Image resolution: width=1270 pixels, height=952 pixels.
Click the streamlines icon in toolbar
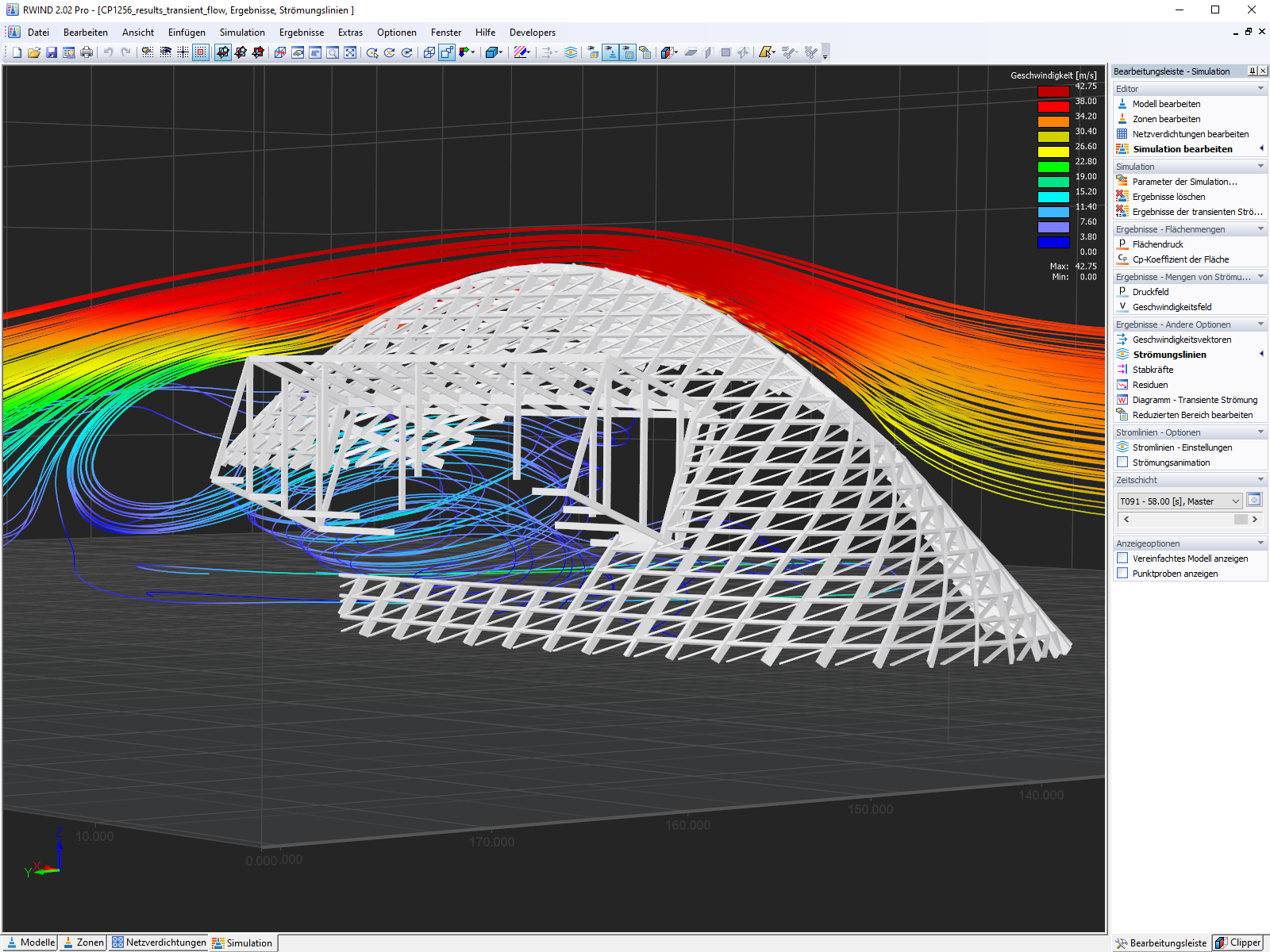(x=571, y=52)
